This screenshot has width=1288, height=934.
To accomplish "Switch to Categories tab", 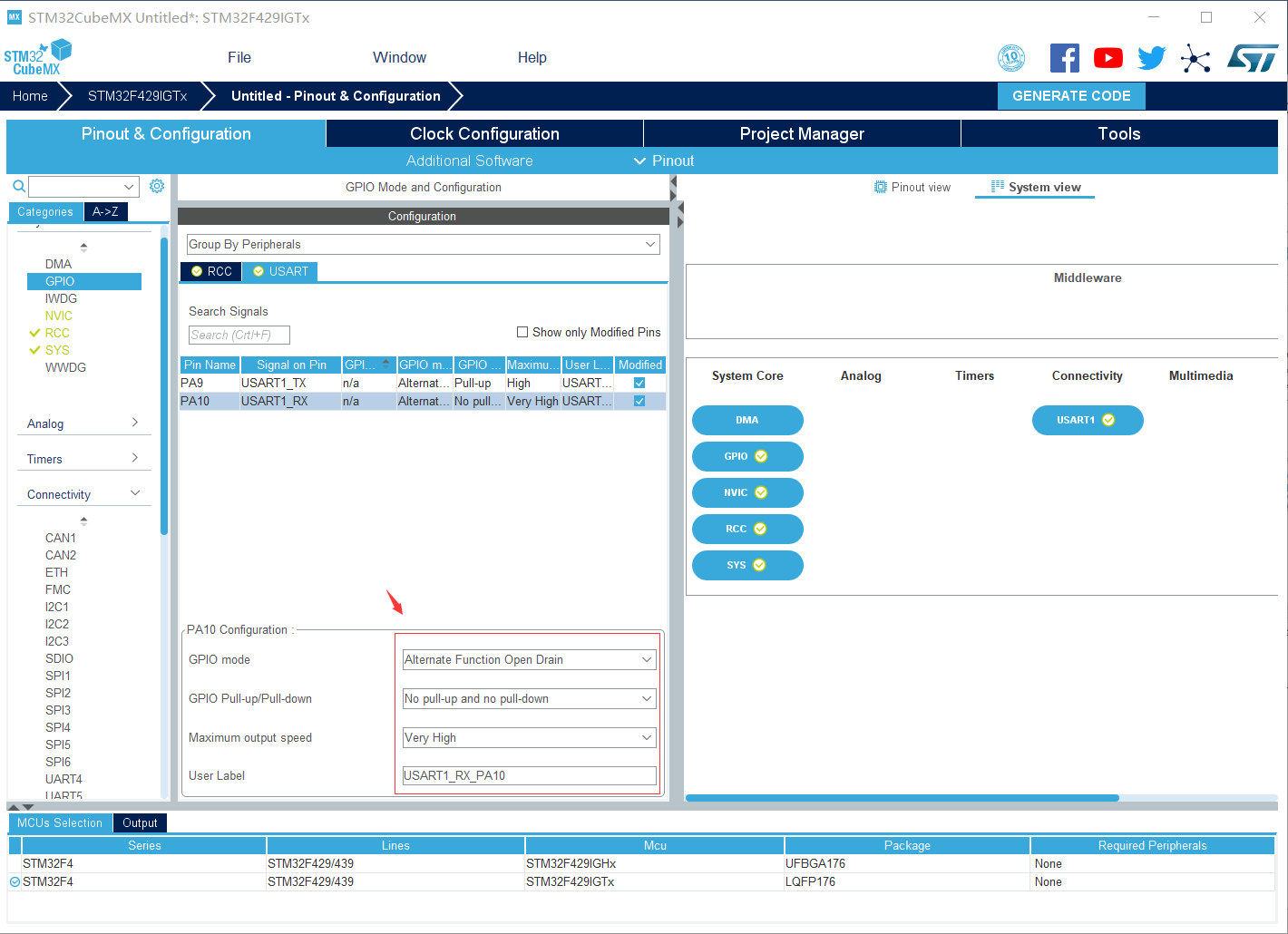I will 45,211.
